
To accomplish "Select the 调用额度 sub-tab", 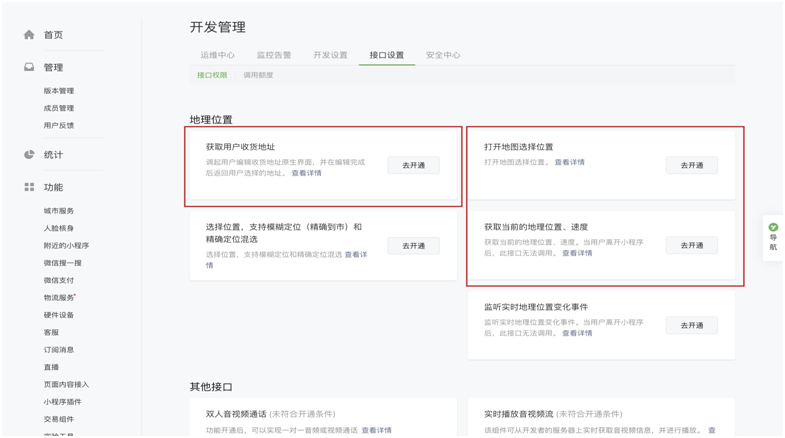I will (258, 75).
